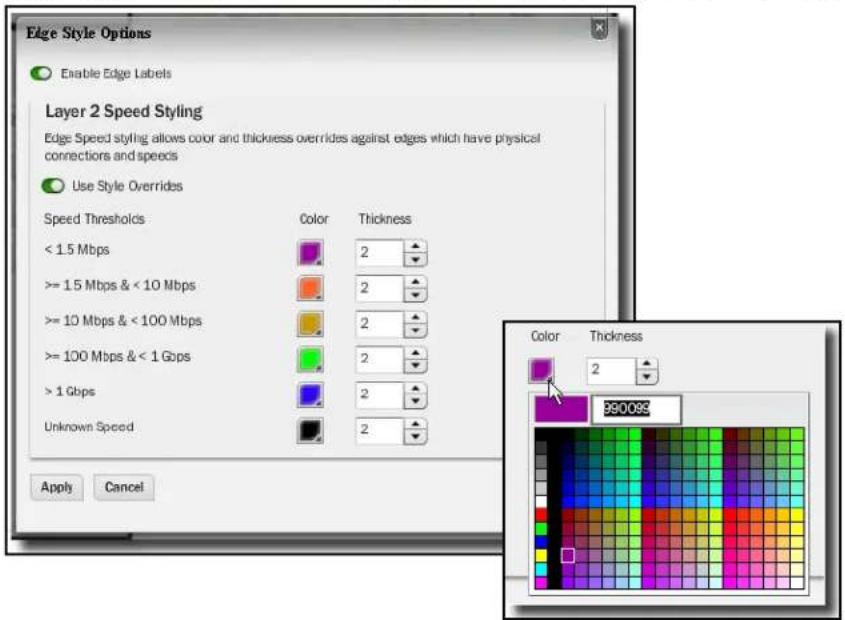This screenshot has width=845, height=620.
Task: Pick white in palette's grayscale column
Action: pos(541,501)
